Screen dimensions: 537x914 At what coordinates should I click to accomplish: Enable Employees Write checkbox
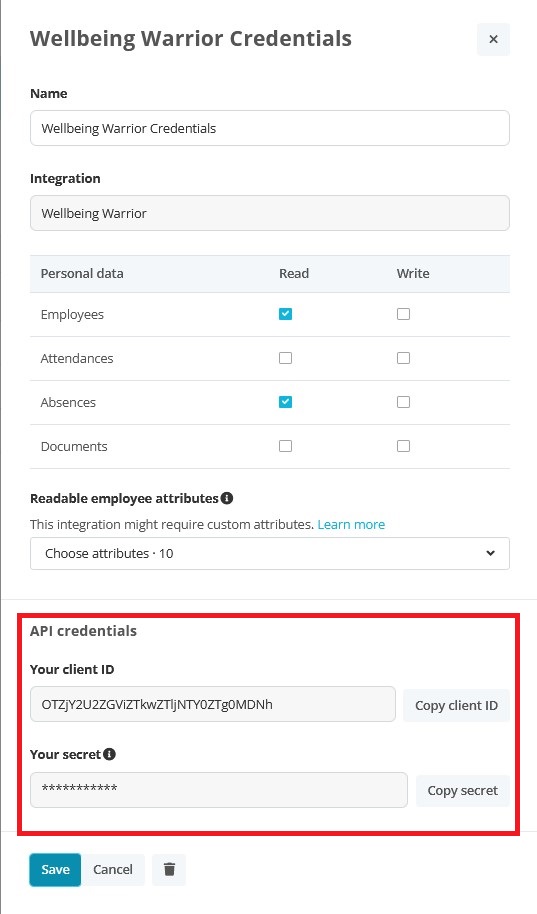pyautogui.click(x=403, y=314)
